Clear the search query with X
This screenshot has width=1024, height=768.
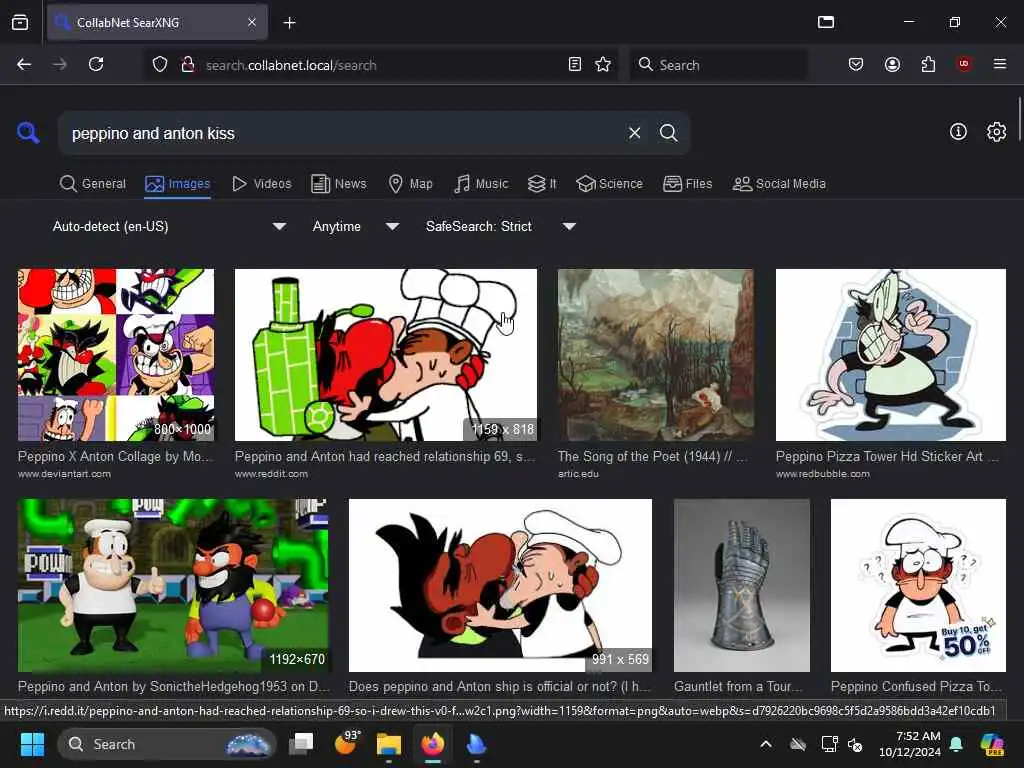[634, 133]
